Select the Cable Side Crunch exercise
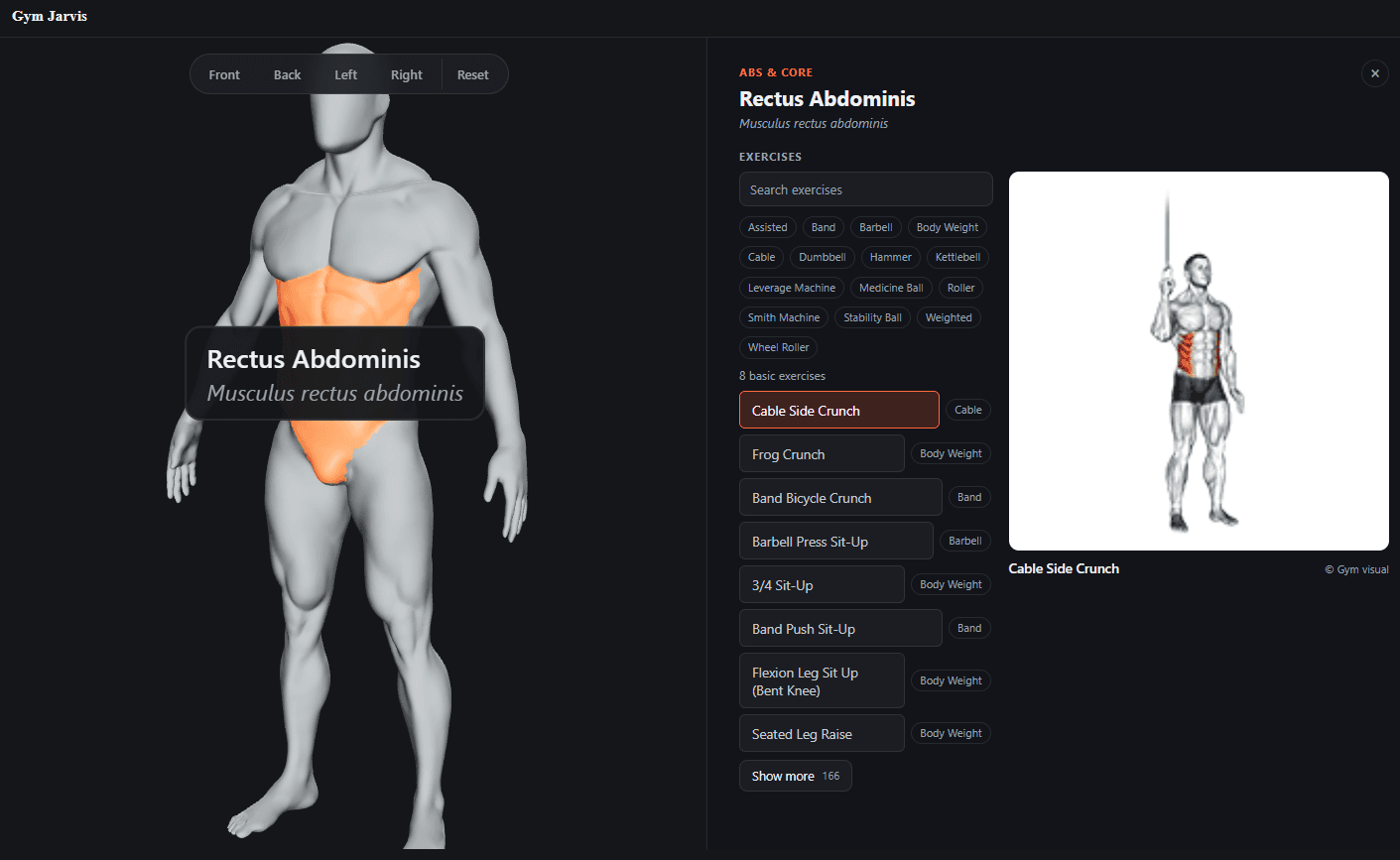This screenshot has height=860, width=1400. point(839,410)
